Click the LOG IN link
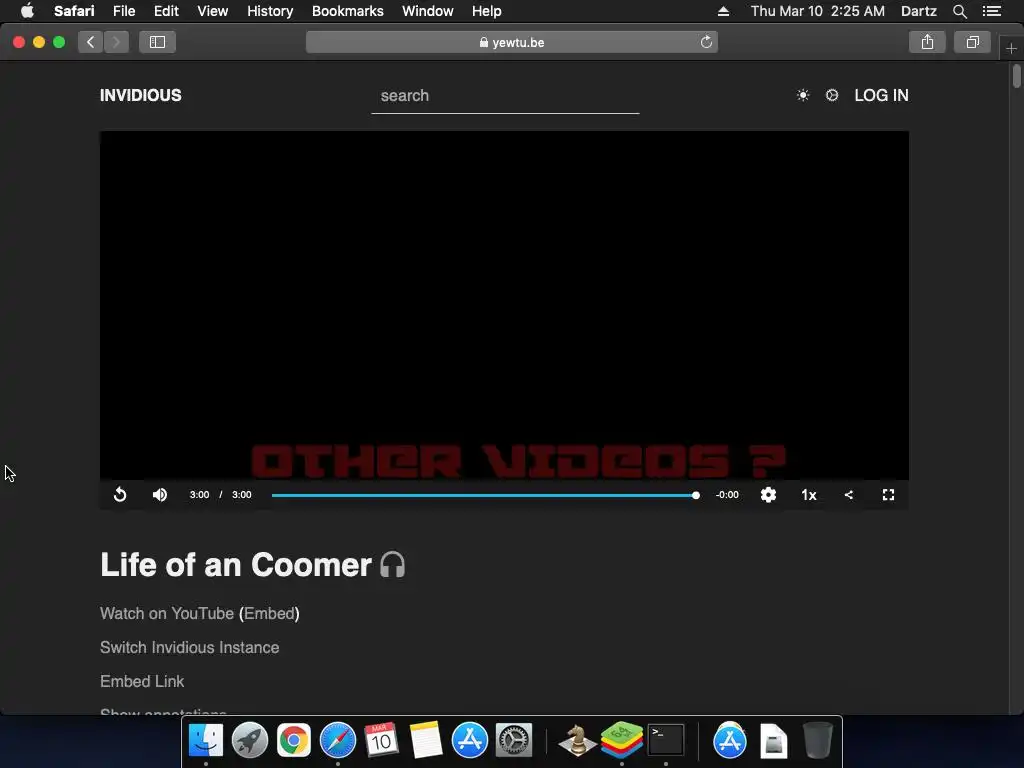This screenshot has height=768, width=1024. 881,95
